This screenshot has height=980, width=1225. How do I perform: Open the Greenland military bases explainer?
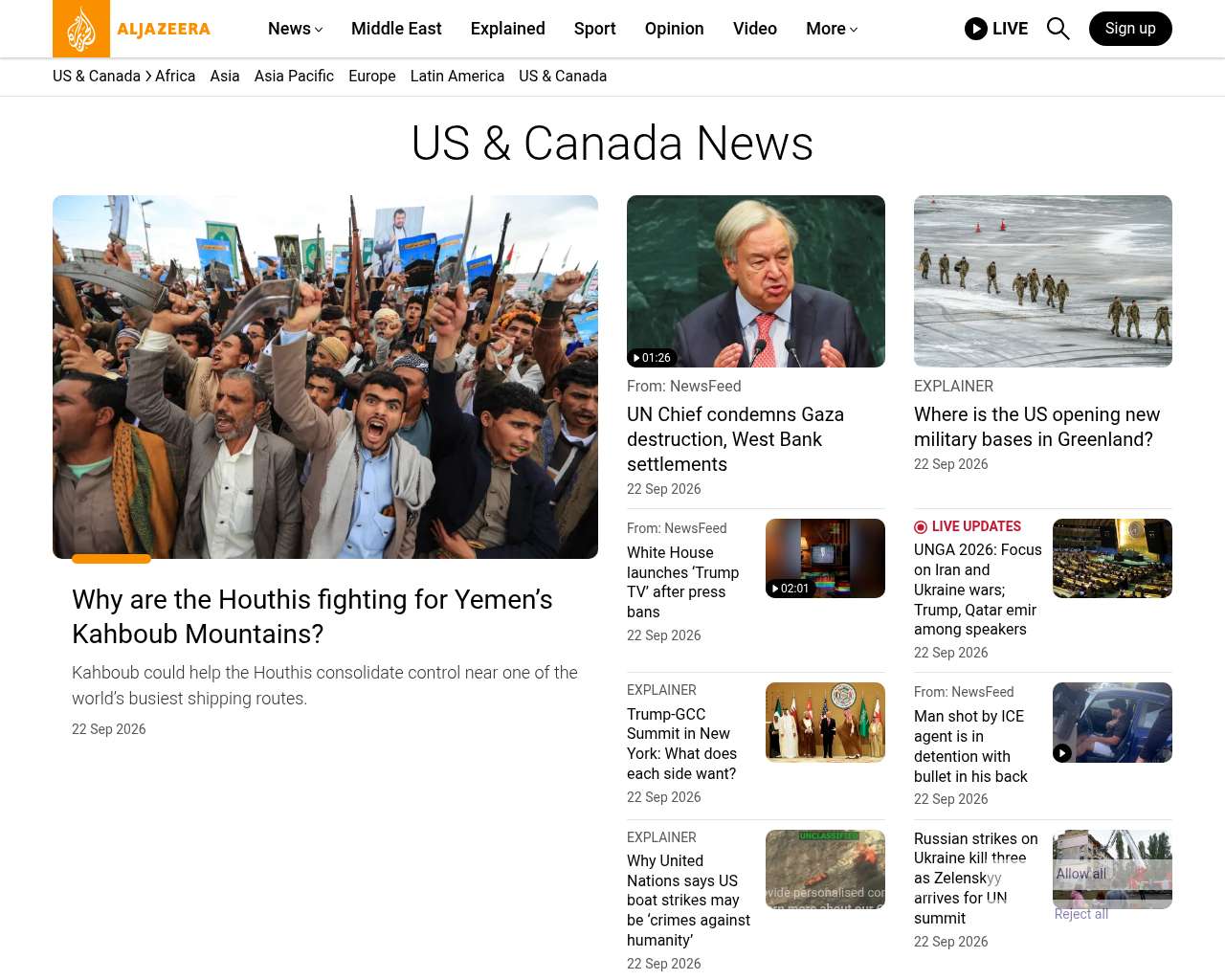pos(1036,427)
